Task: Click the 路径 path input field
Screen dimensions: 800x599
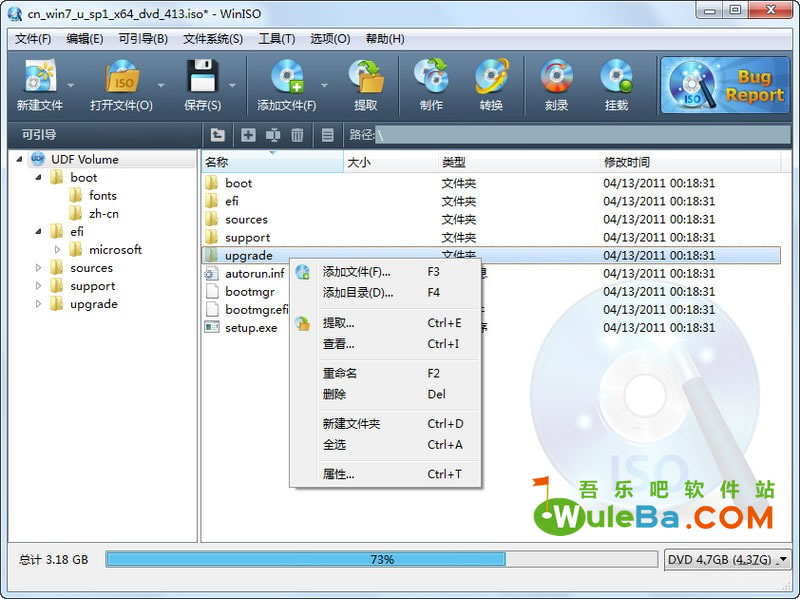Action: click(x=583, y=135)
